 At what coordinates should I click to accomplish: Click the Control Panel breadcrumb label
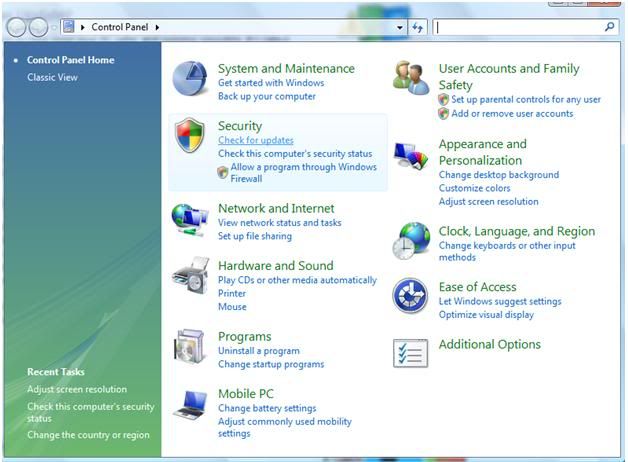[120, 27]
